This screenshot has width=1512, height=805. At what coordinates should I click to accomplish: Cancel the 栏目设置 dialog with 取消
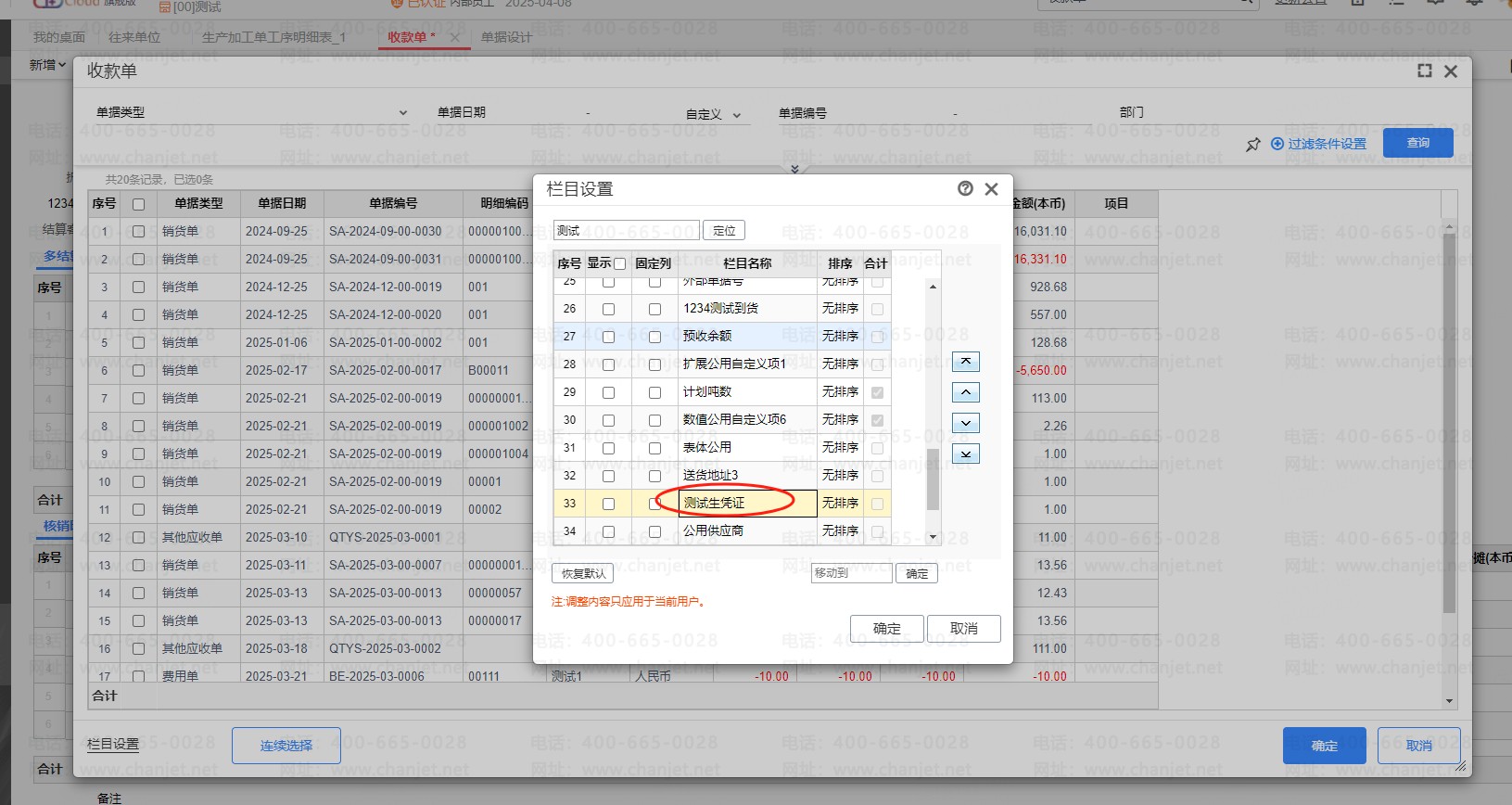964,628
